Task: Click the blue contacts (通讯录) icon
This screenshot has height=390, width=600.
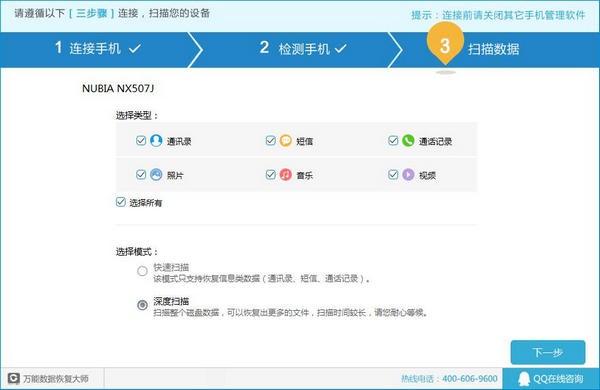Action: [156, 141]
